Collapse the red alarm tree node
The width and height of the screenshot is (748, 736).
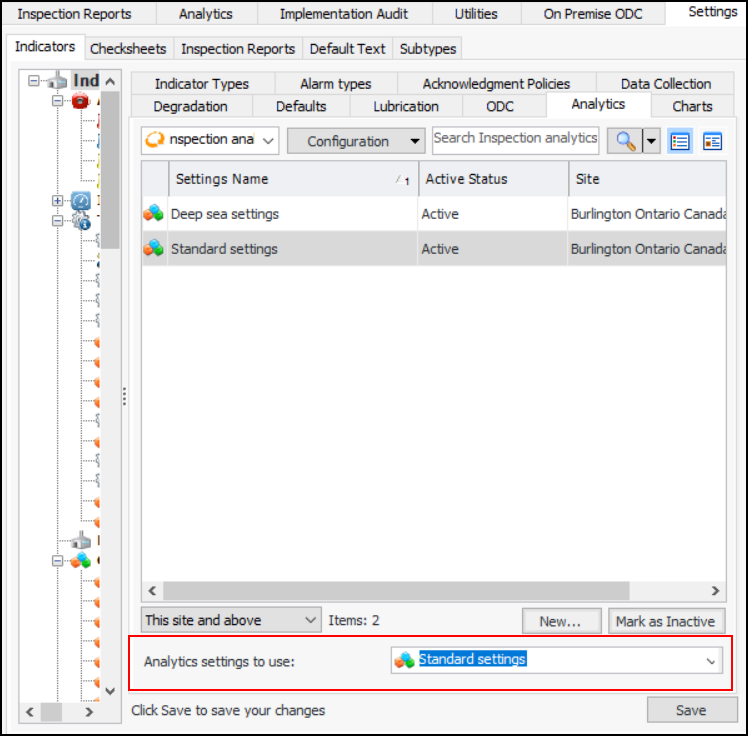(x=57, y=101)
